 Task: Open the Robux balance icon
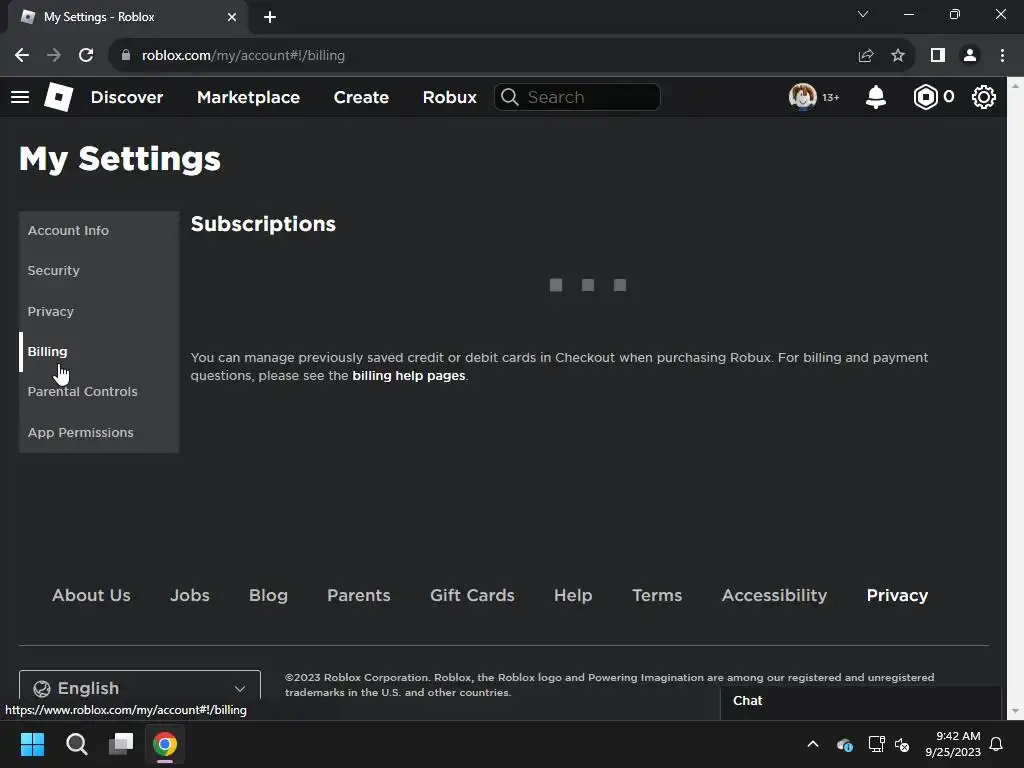925,97
